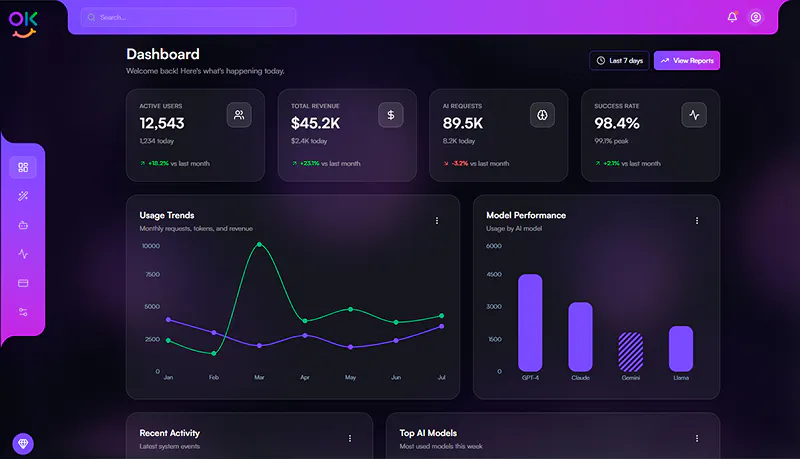800x459 pixels.
Task: Click the +18.2% vs last month text
Action: (175, 163)
